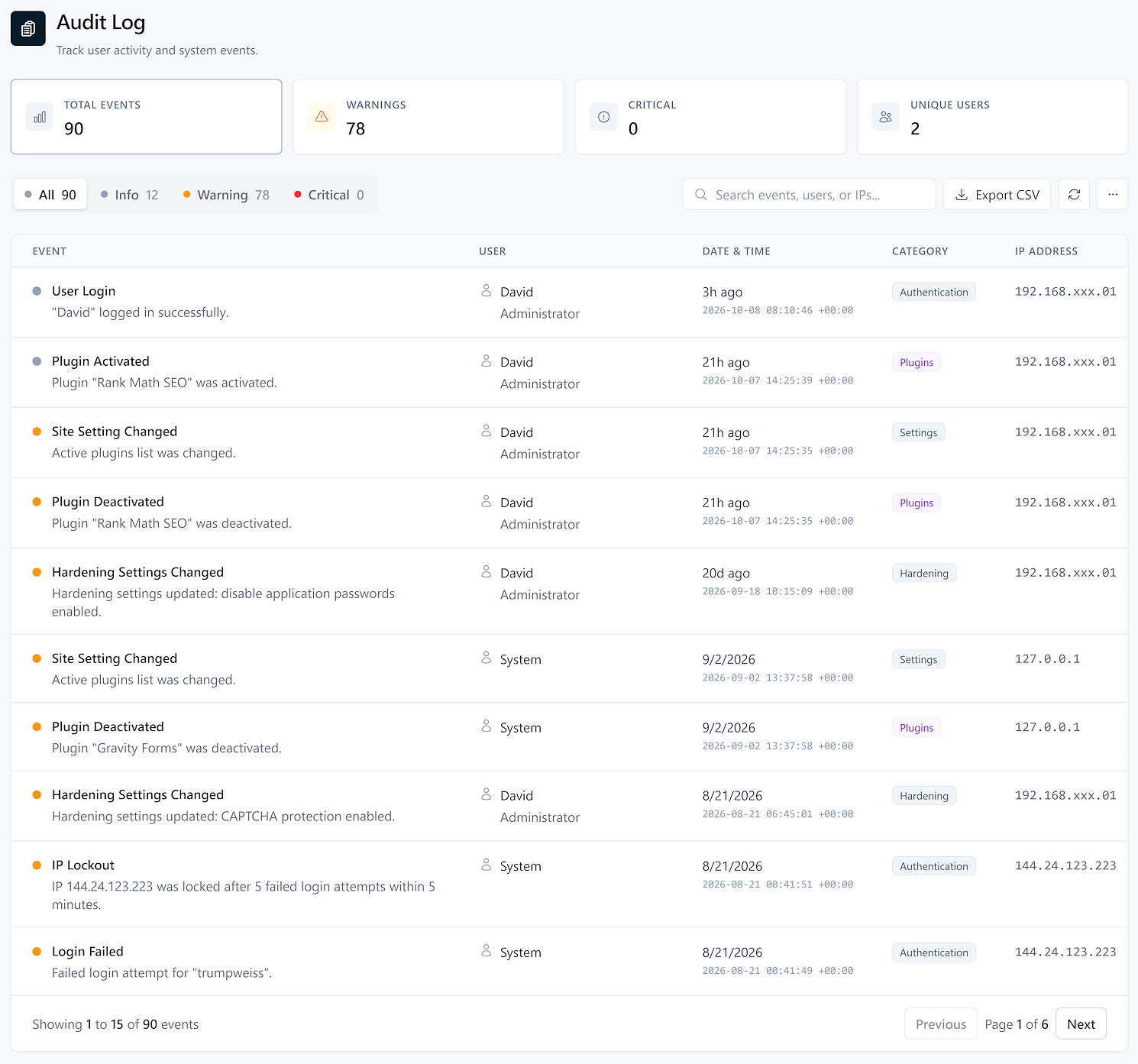Click IP 144.24.123.223 in Login Failed row
The height and width of the screenshot is (1064, 1138).
tap(1065, 952)
